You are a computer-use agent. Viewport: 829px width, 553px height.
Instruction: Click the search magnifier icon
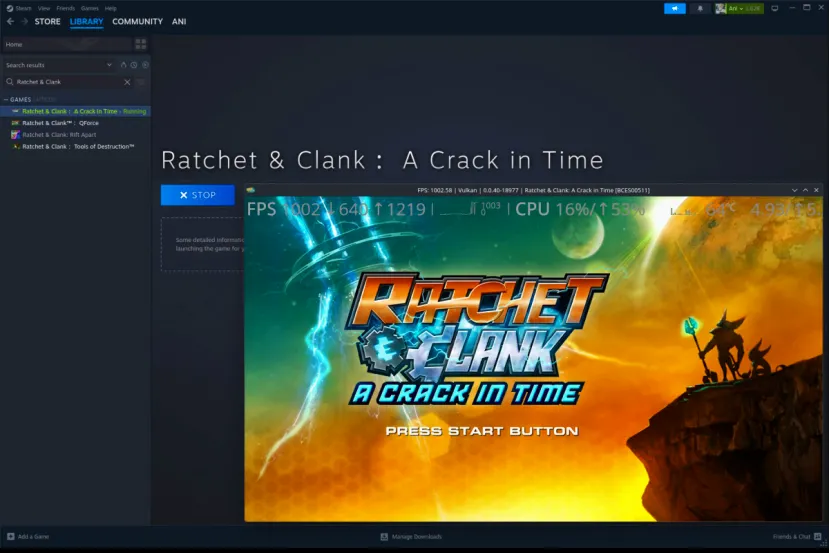pos(10,82)
